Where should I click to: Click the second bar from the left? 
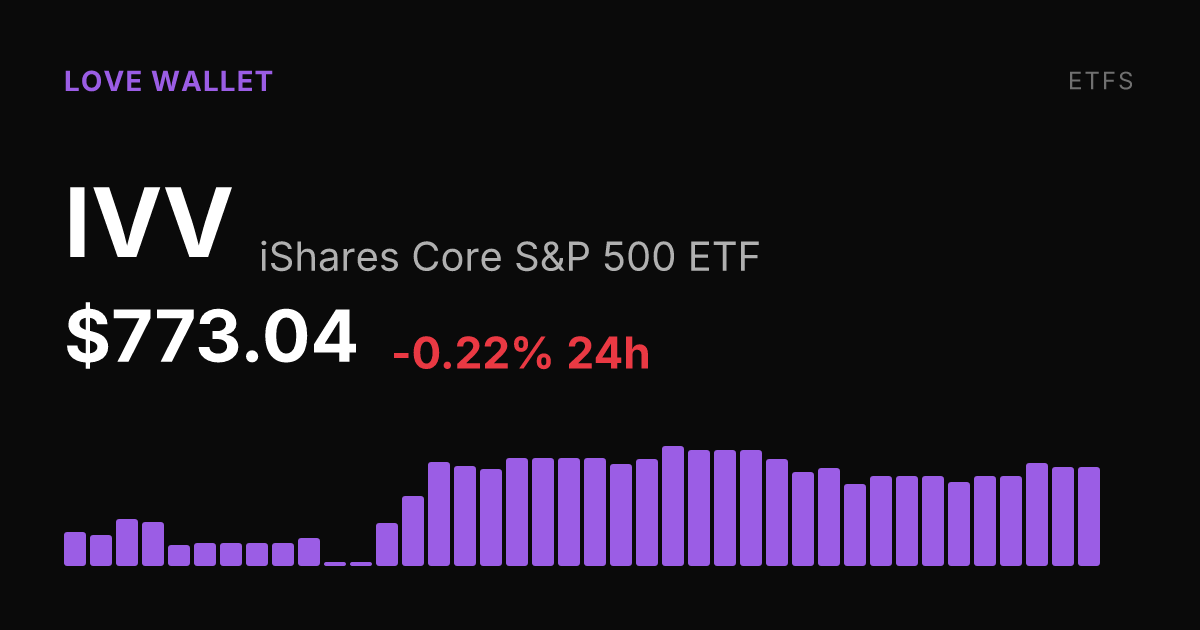click(101, 550)
